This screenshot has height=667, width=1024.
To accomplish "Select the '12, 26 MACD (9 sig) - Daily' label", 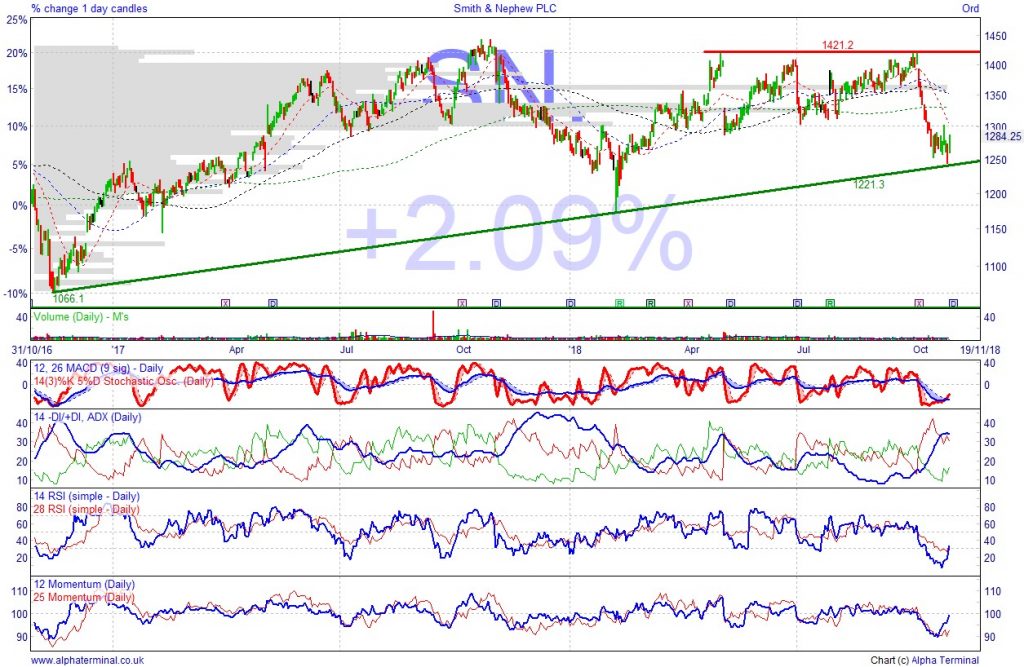I will point(98,368).
